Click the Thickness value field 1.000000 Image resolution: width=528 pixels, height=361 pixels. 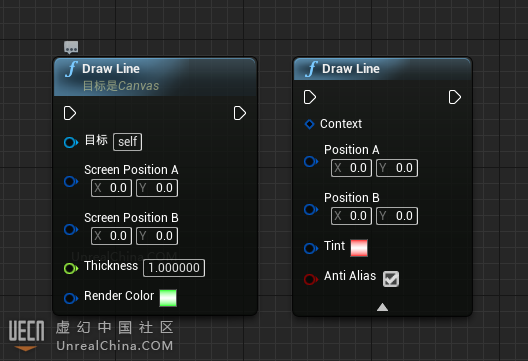174,268
